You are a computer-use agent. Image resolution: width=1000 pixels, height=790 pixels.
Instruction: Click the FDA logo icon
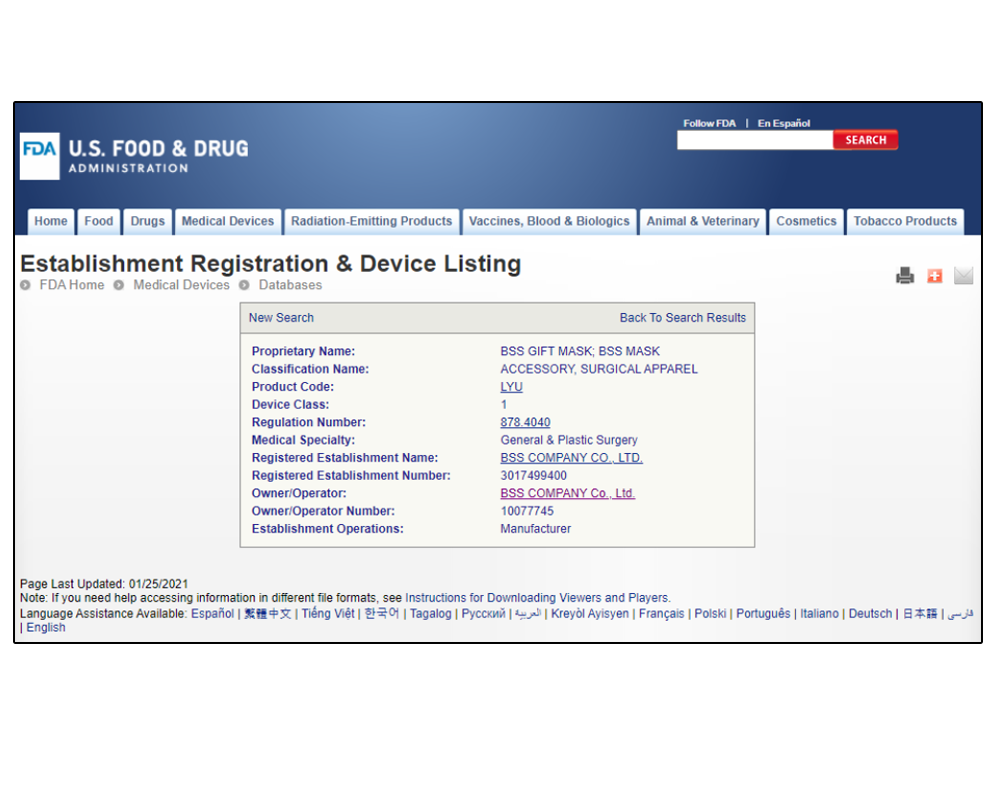pyautogui.click(x=40, y=156)
